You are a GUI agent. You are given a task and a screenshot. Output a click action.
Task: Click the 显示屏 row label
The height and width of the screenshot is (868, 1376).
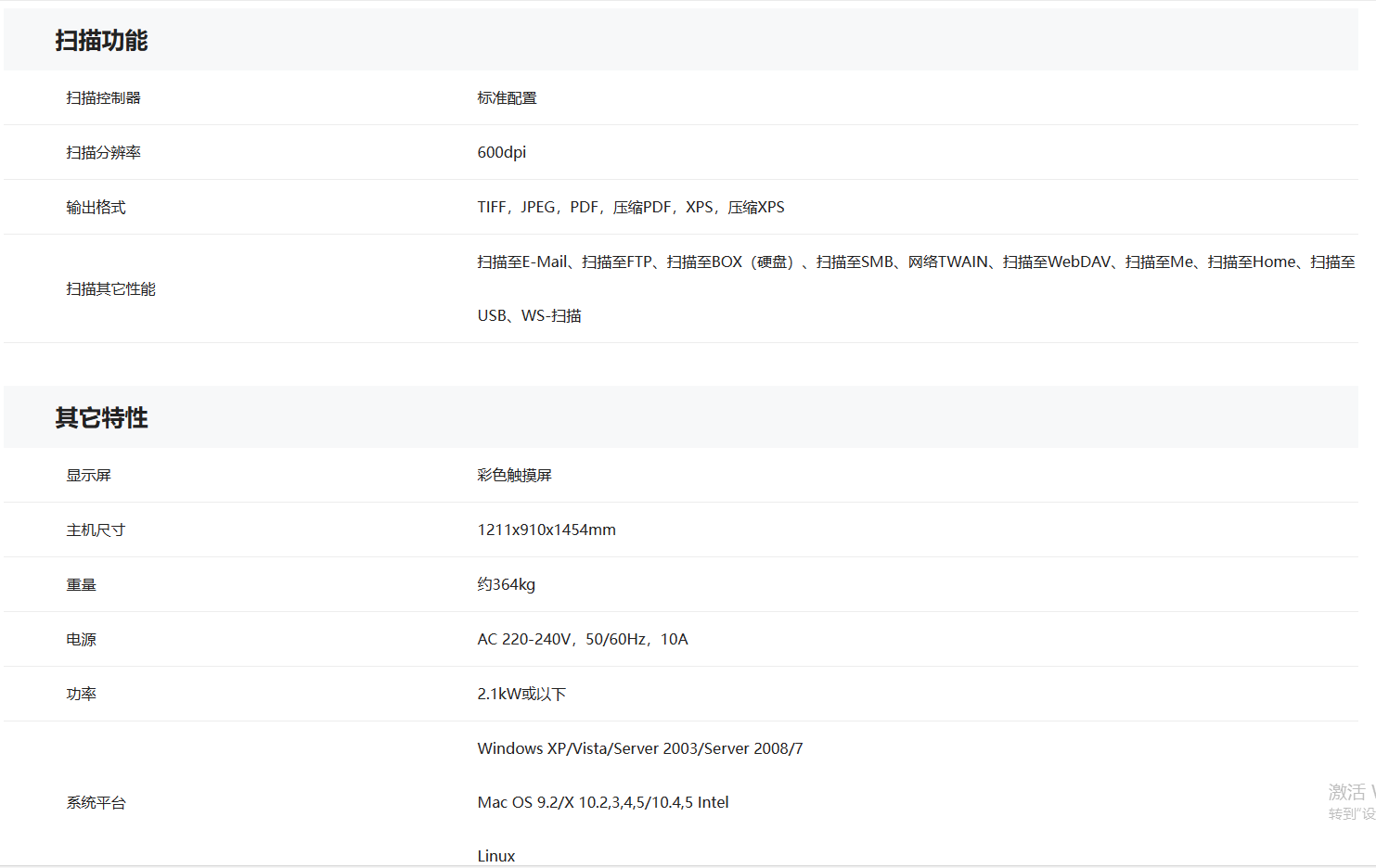point(88,476)
